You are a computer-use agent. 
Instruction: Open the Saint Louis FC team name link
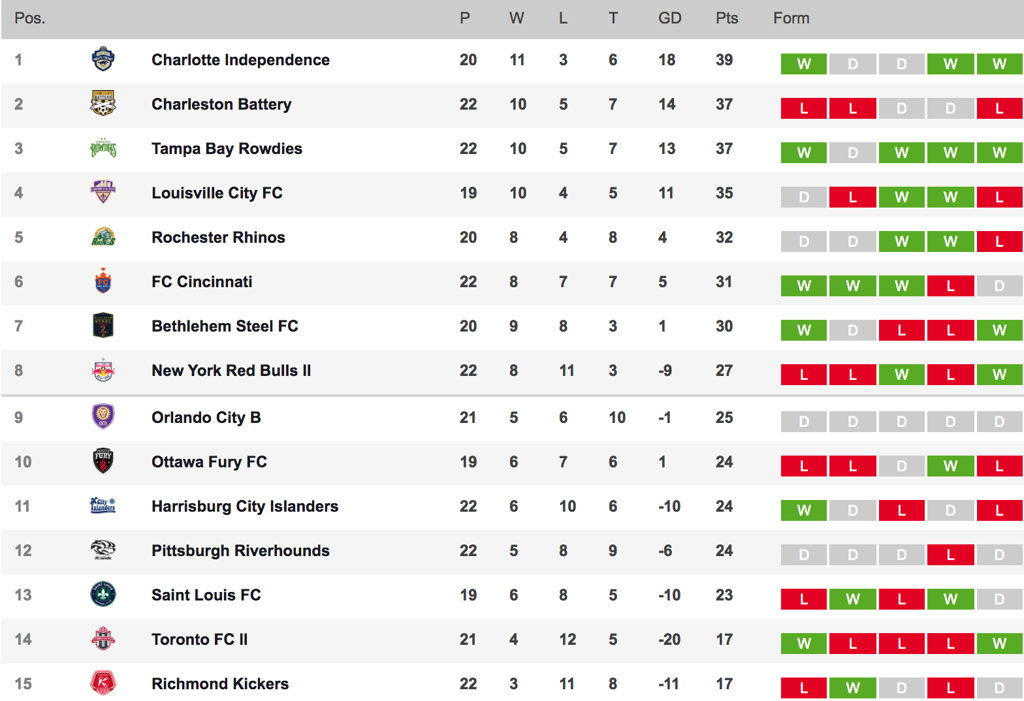(x=206, y=595)
